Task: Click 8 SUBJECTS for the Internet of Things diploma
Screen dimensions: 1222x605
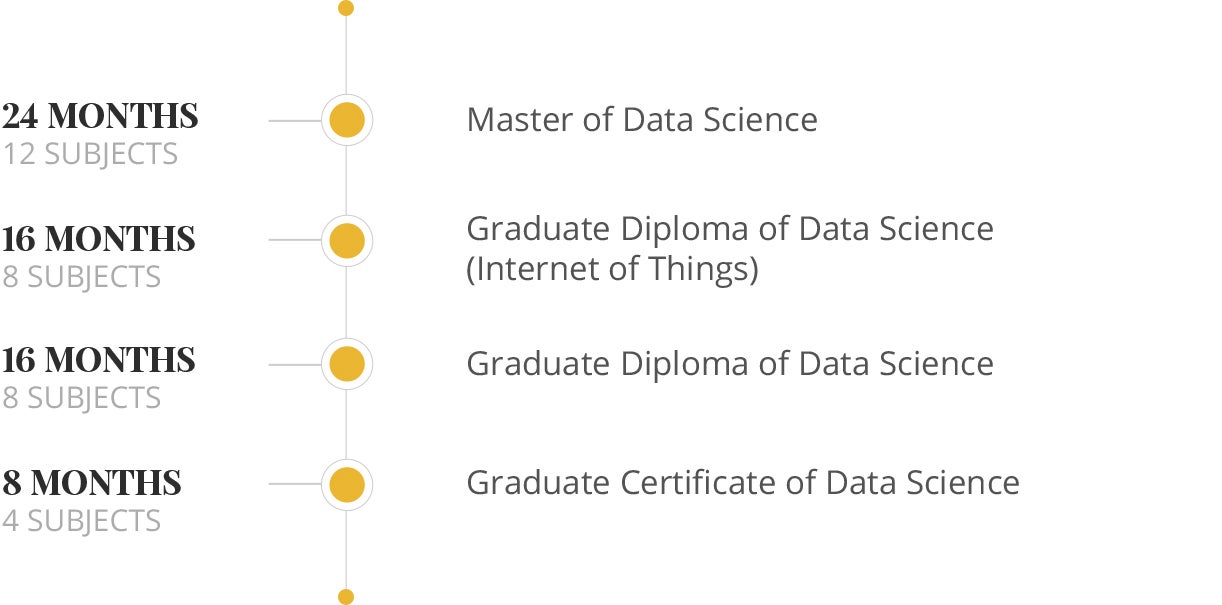Action: (81, 277)
